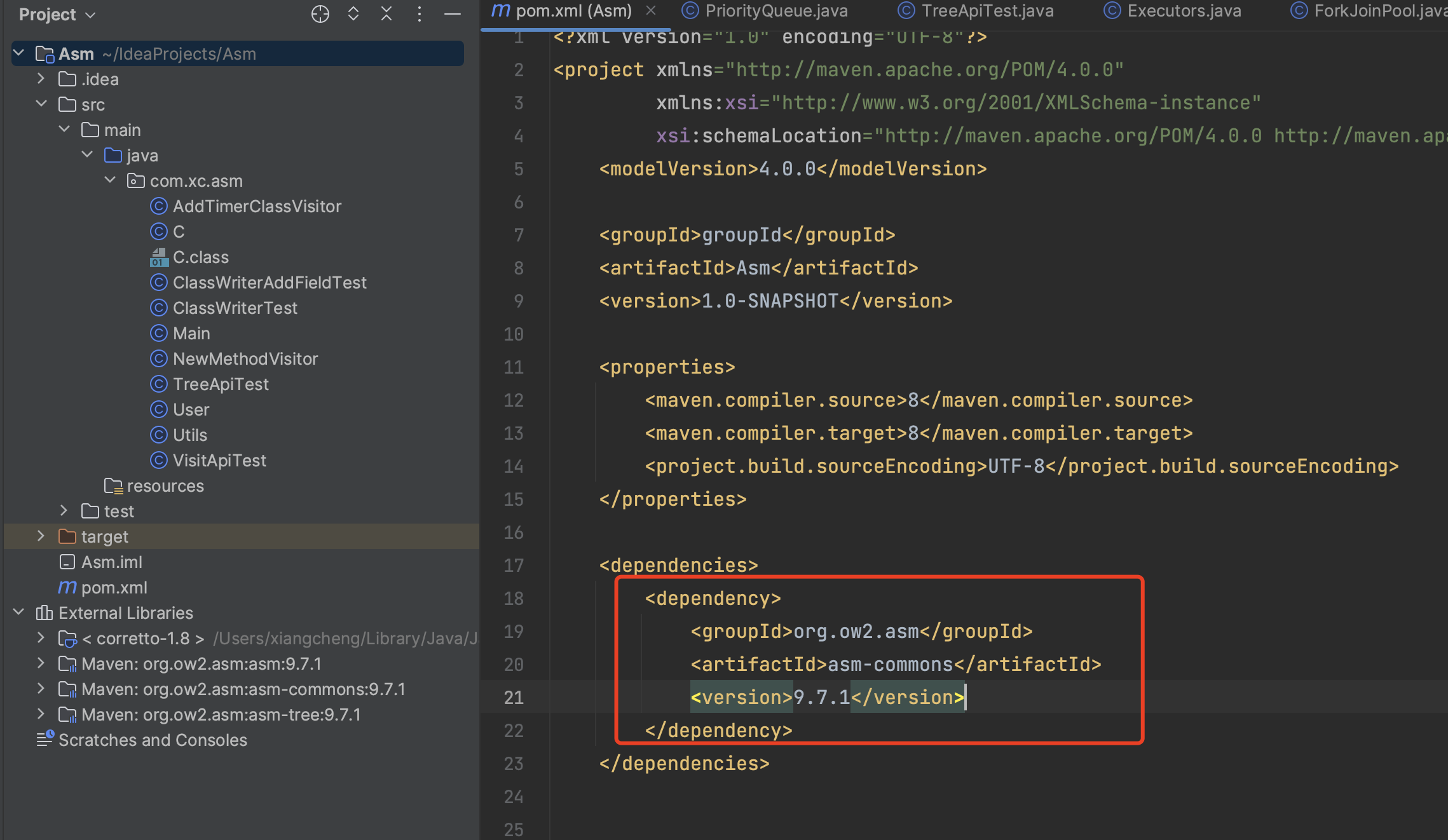Expand Maven asm-tree:9.7.1 library

(41, 714)
